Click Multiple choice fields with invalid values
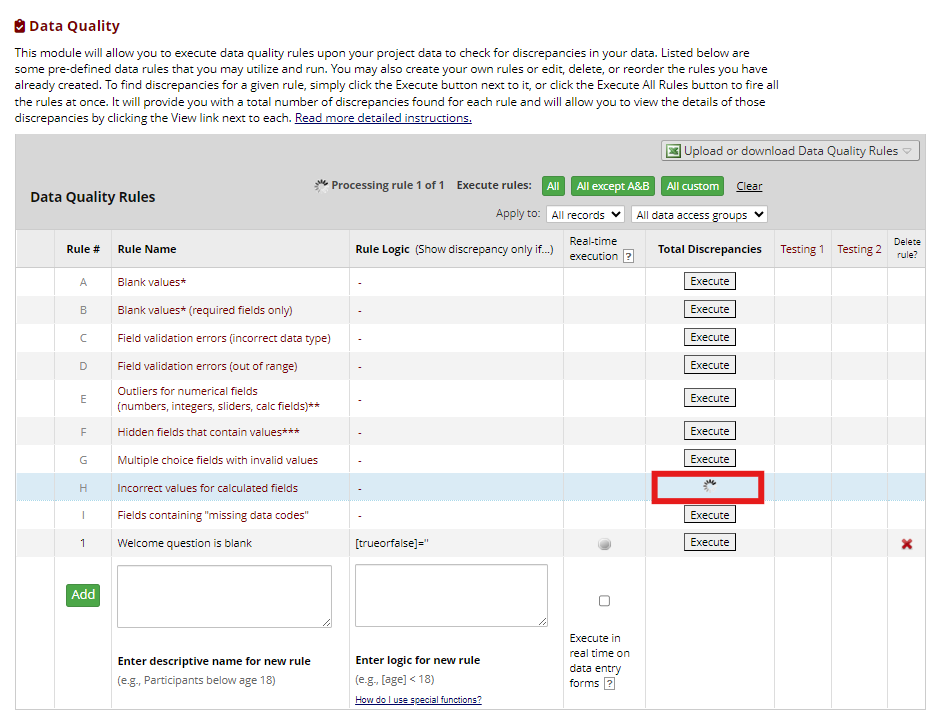Viewport: 933px width, 718px height. pyautogui.click(x=218, y=460)
